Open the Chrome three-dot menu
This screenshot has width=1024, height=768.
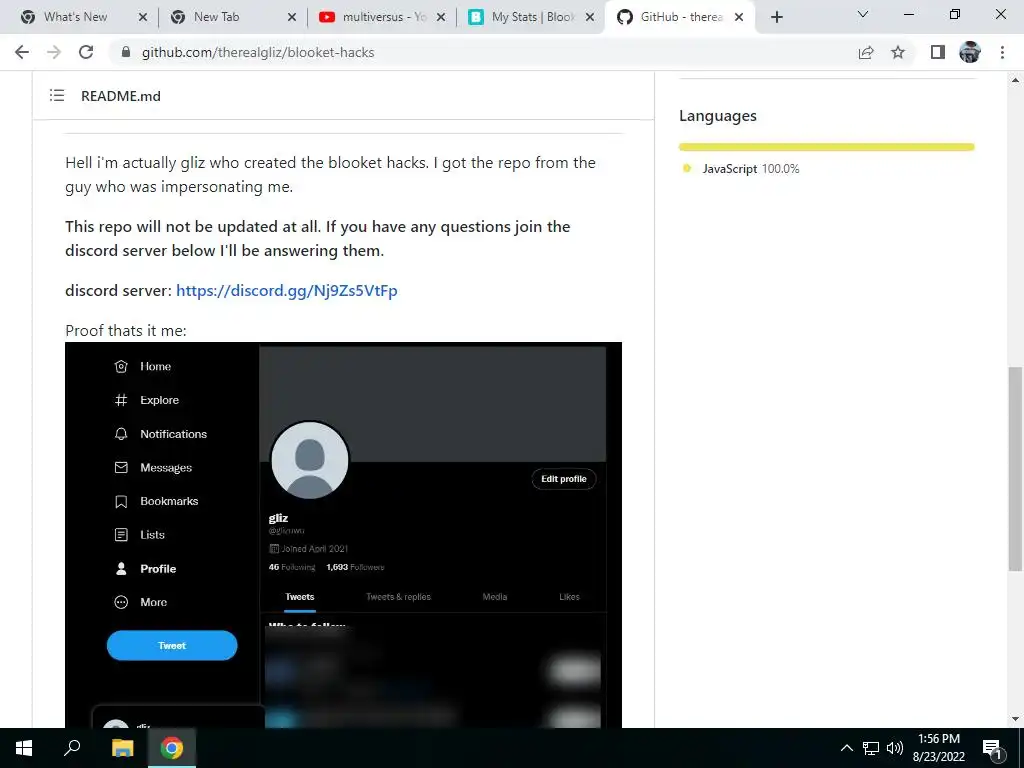(x=1002, y=52)
